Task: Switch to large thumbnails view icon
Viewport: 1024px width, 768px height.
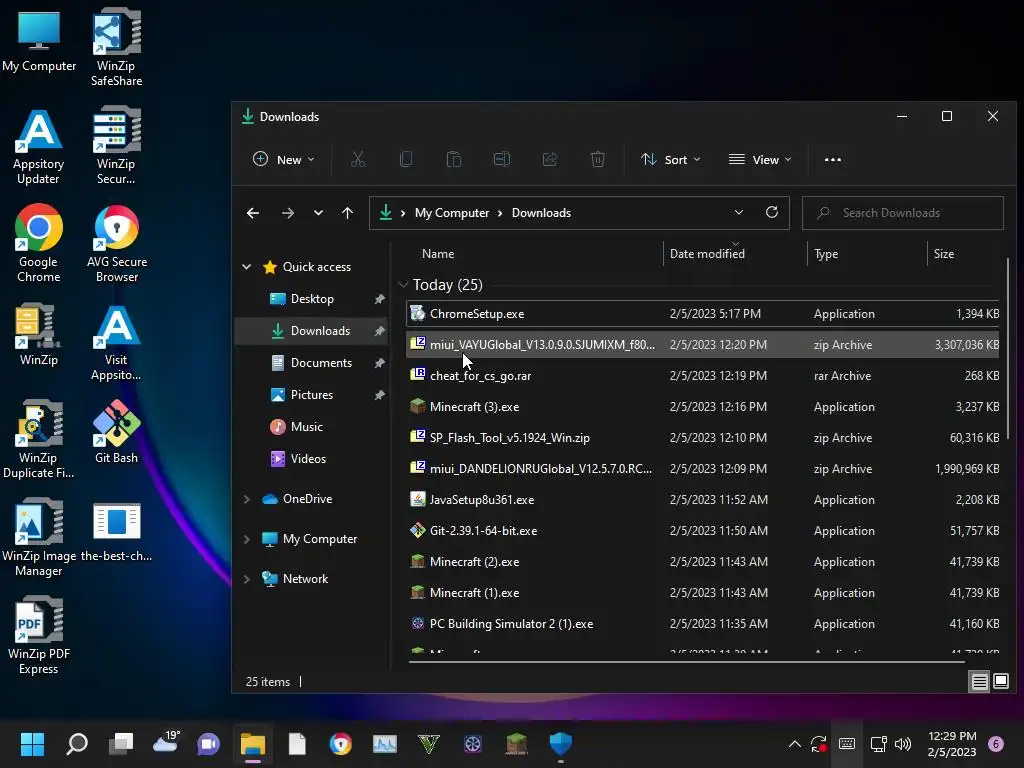Action: click(x=1001, y=682)
